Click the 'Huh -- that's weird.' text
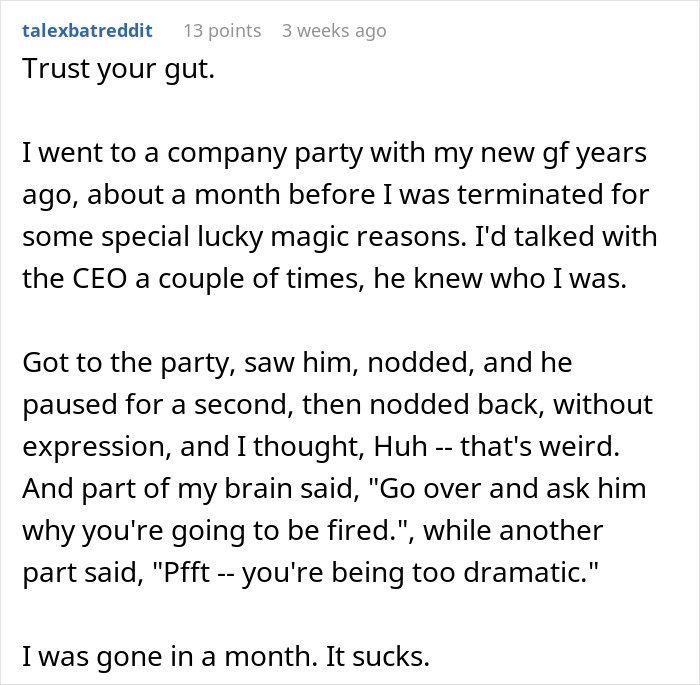Screen dimensions: 700x685 tap(496, 447)
